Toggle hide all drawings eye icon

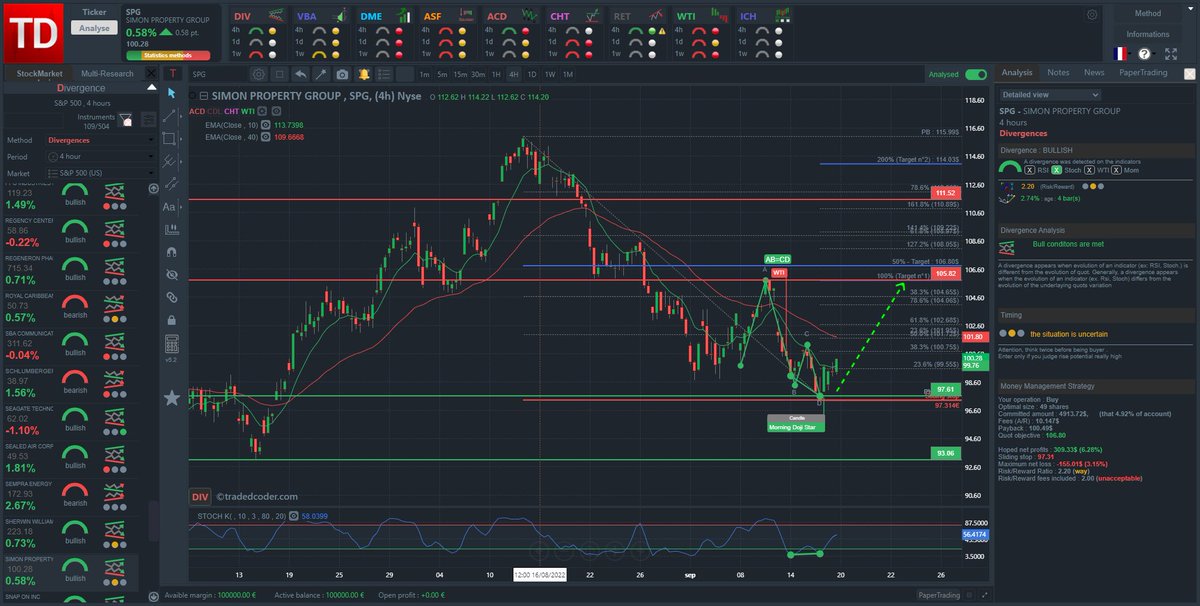pos(172,273)
